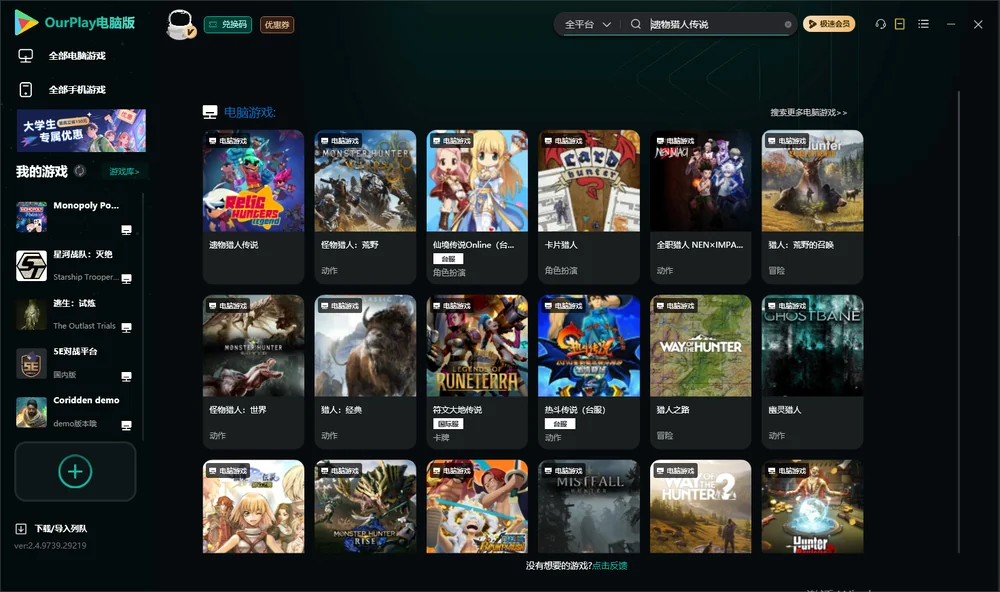Click PC icon beside Starship Troopers entry
Viewport: 1000px width, 592px height.
[126, 279]
